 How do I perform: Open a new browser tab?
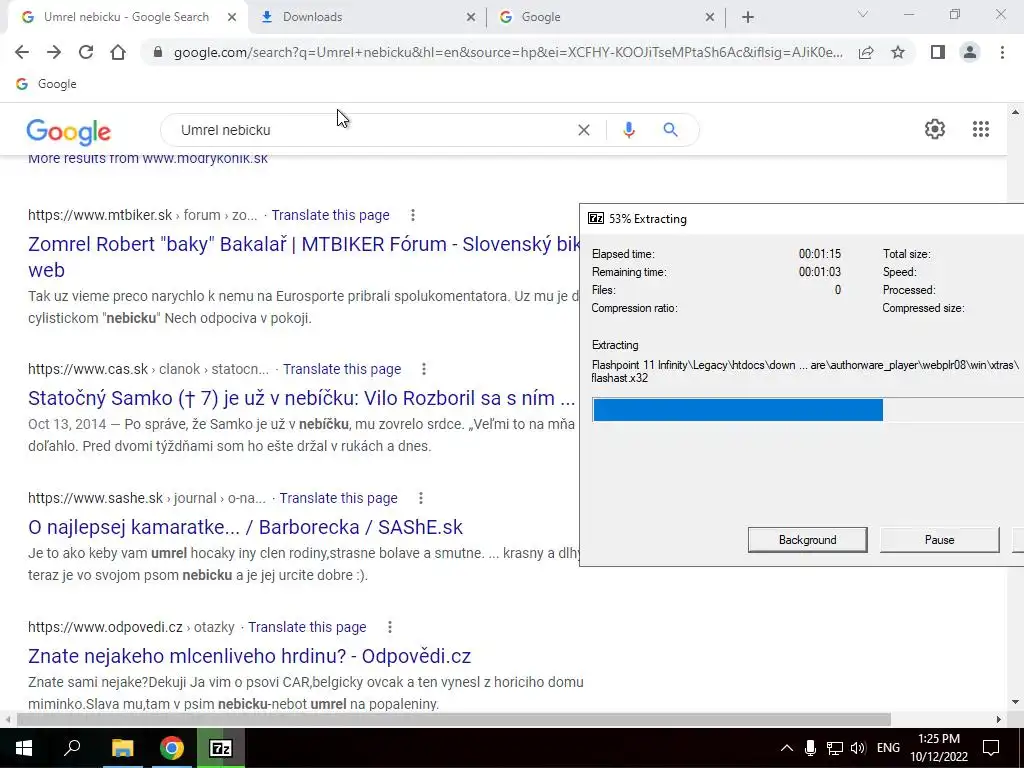(x=748, y=18)
